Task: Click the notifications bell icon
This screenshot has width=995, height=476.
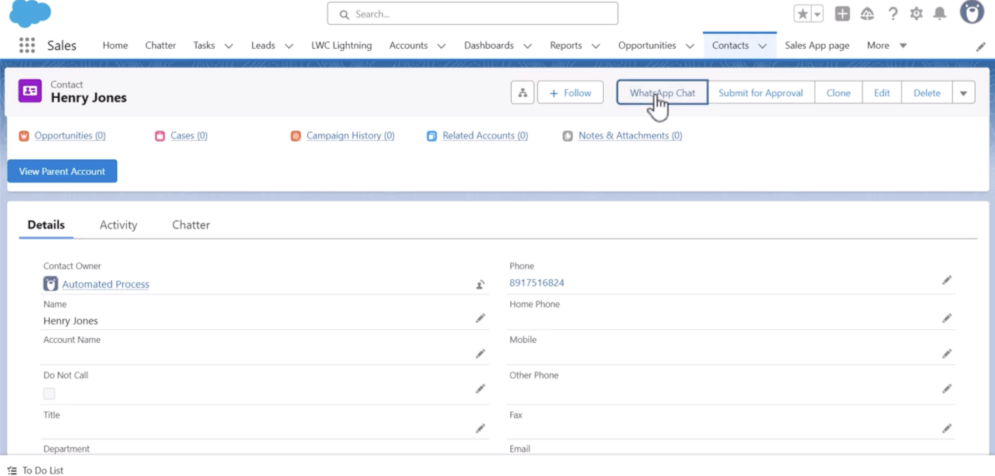Action: pyautogui.click(x=940, y=14)
